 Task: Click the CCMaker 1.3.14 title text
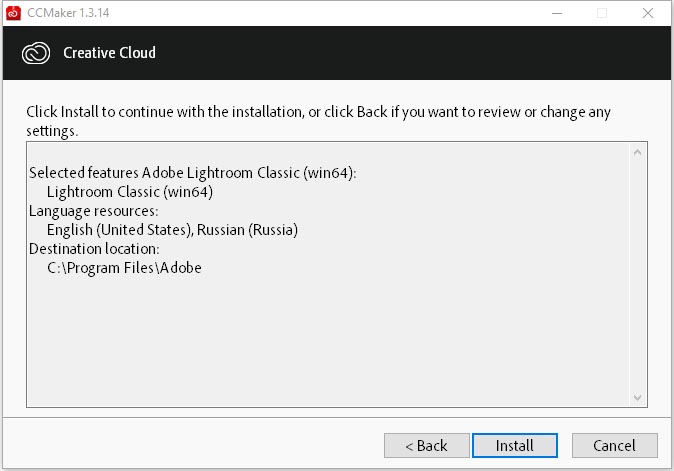point(68,13)
